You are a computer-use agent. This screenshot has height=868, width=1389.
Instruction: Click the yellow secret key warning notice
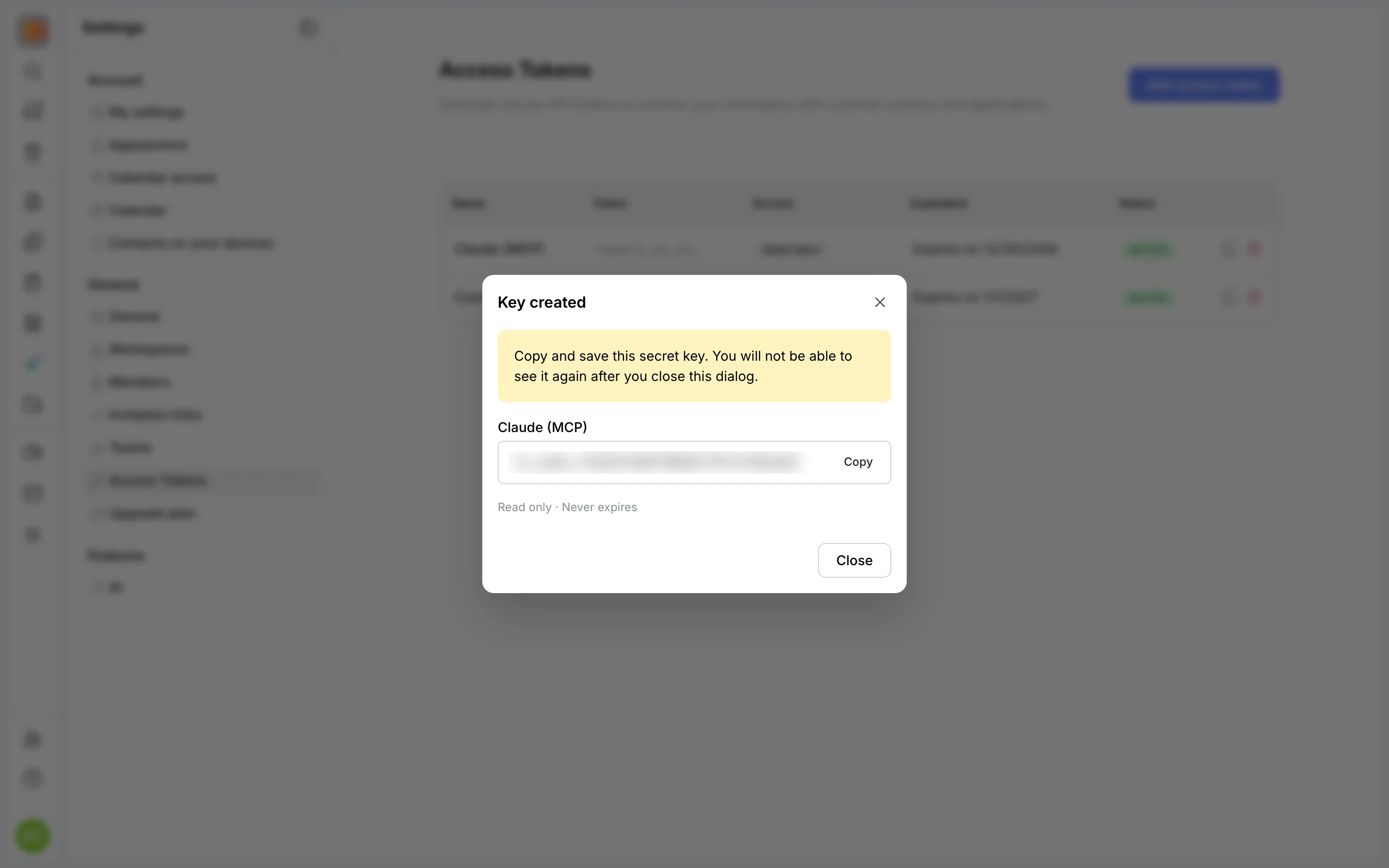click(694, 366)
